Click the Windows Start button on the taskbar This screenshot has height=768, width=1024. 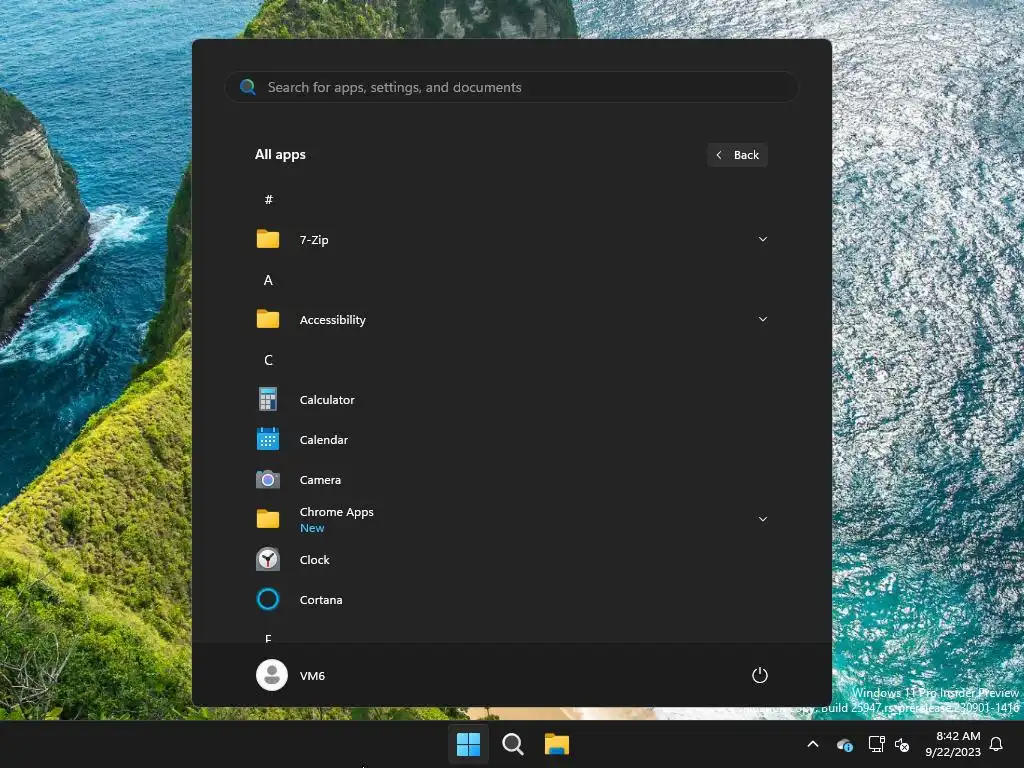[x=468, y=744]
